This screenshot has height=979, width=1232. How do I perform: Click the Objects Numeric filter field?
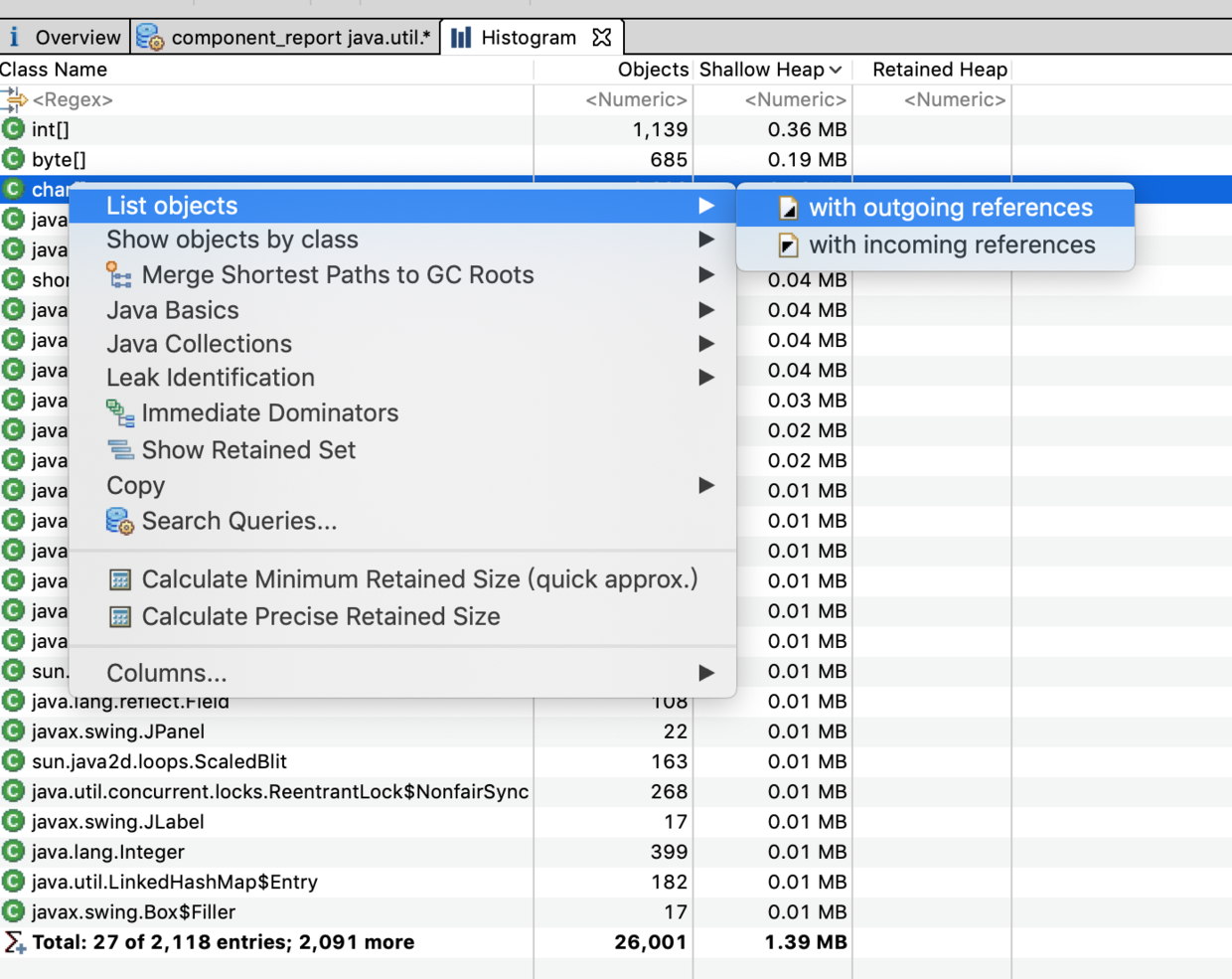tap(614, 99)
